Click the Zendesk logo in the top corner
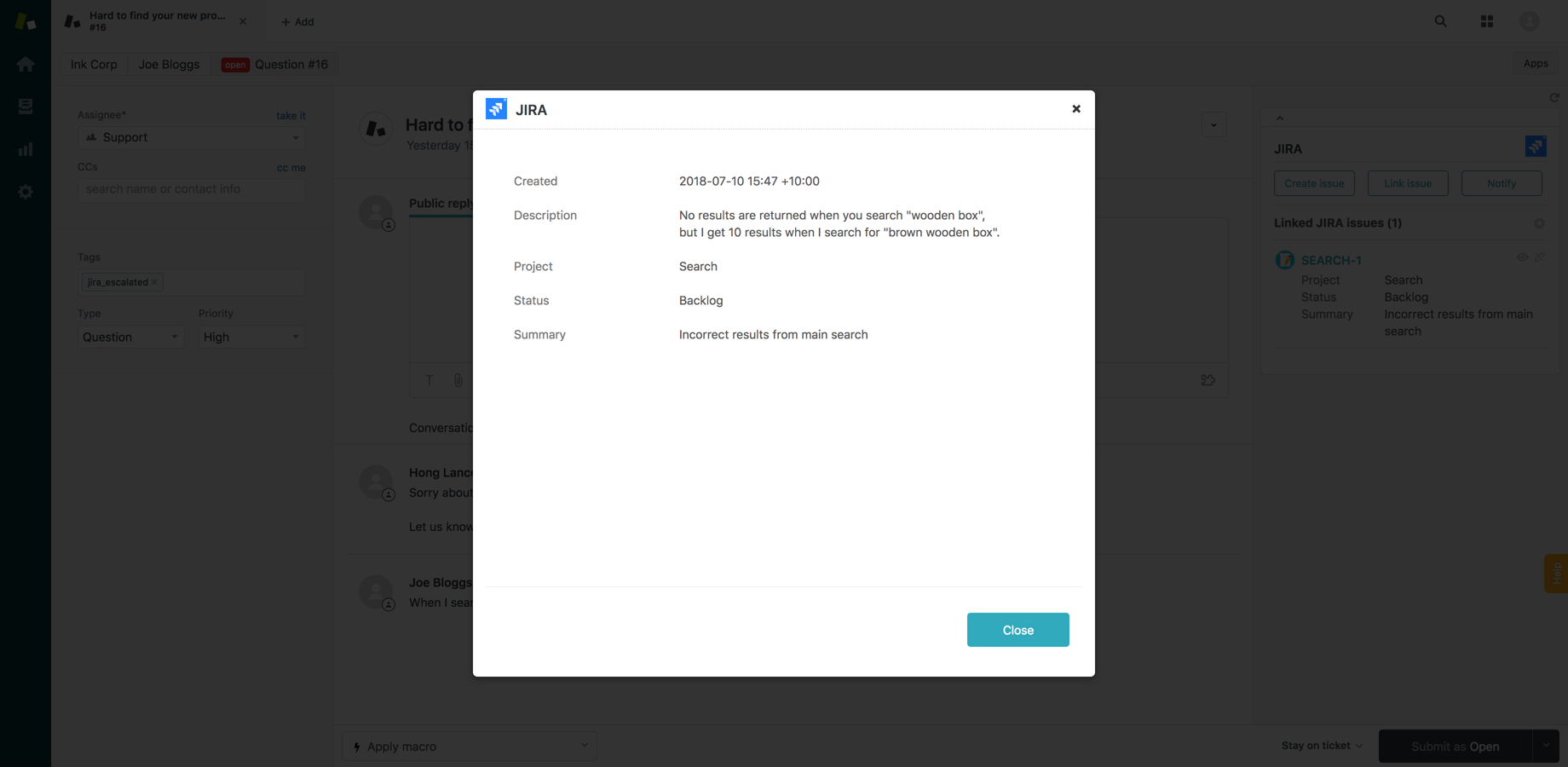The image size is (1568, 767). coord(25,20)
